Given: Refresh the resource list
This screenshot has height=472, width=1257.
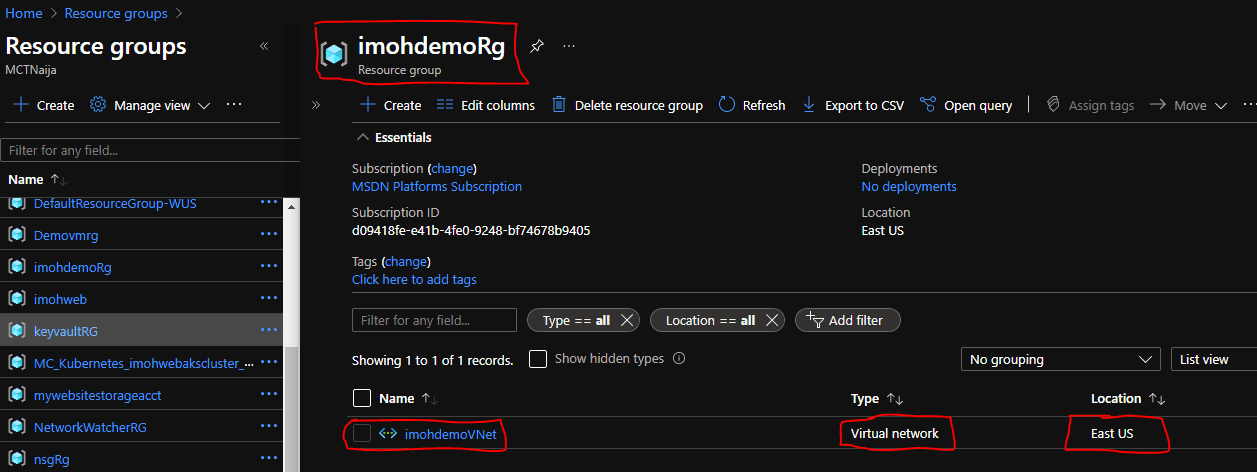Looking at the screenshot, I should click(x=752, y=105).
